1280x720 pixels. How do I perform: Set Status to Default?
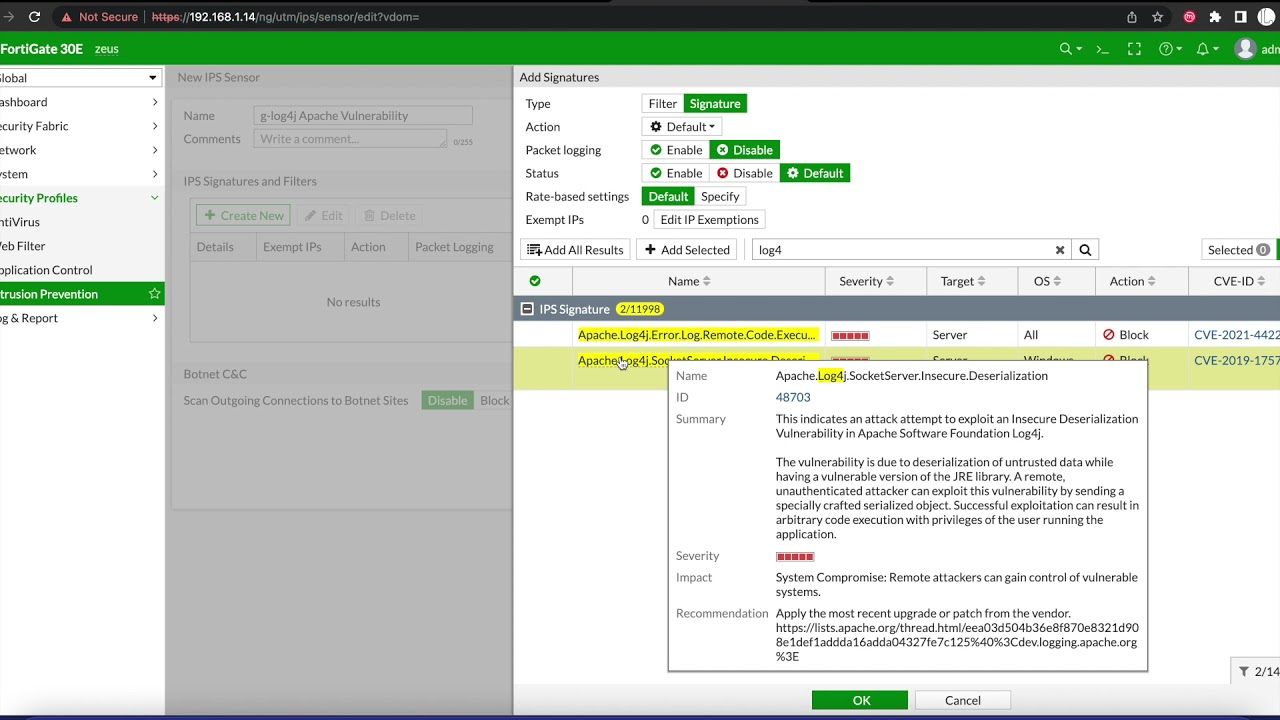(815, 173)
